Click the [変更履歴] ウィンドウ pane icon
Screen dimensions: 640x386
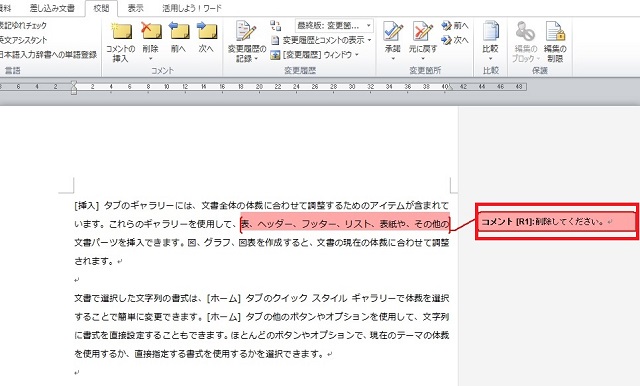pos(275,55)
